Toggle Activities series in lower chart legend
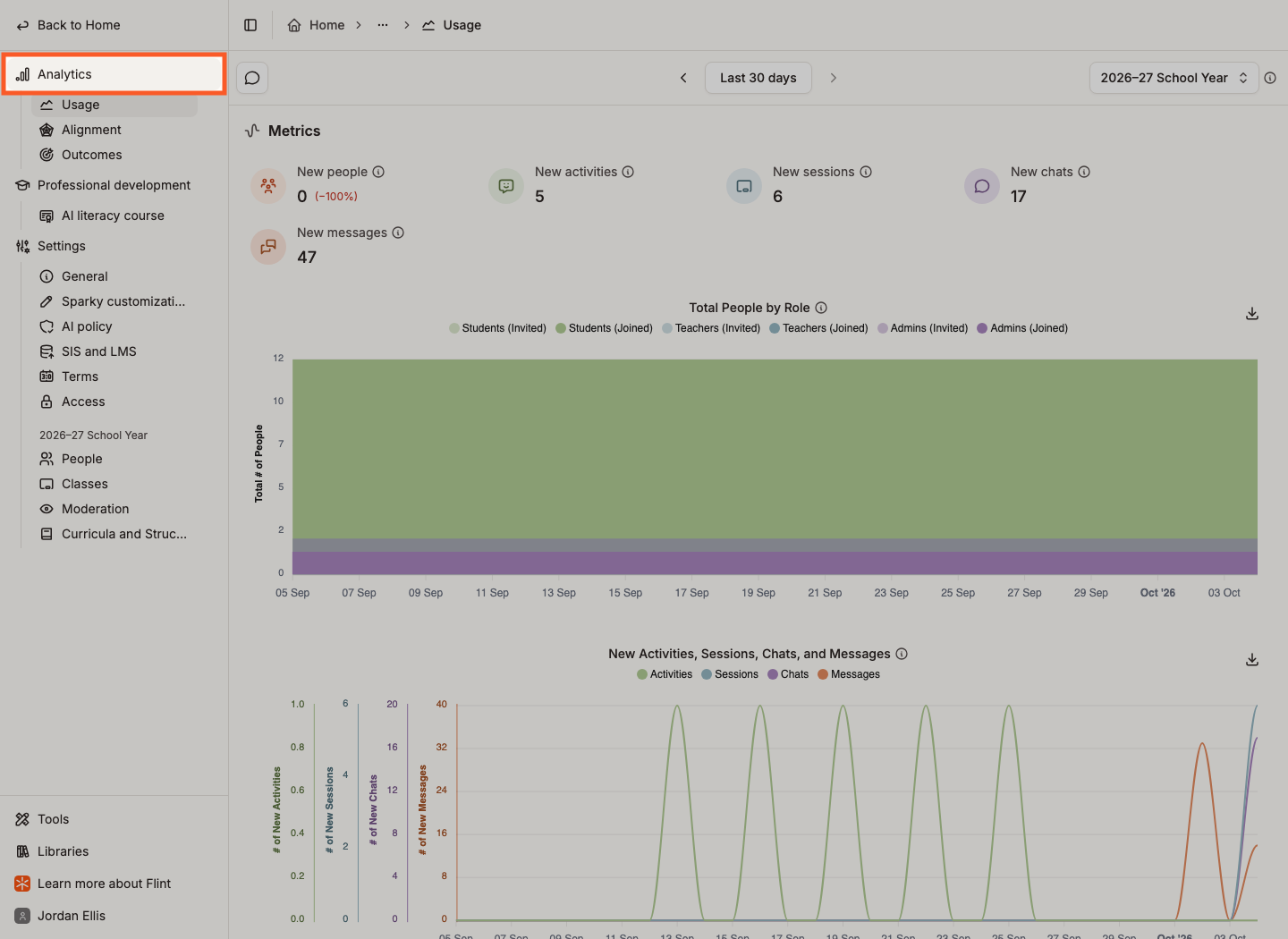1288x939 pixels. click(x=665, y=674)
